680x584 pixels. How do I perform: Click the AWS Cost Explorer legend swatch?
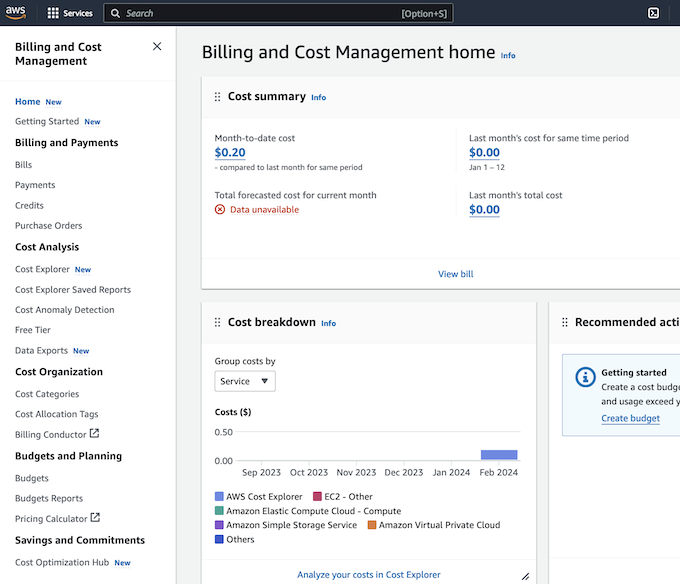click(219, 497)
